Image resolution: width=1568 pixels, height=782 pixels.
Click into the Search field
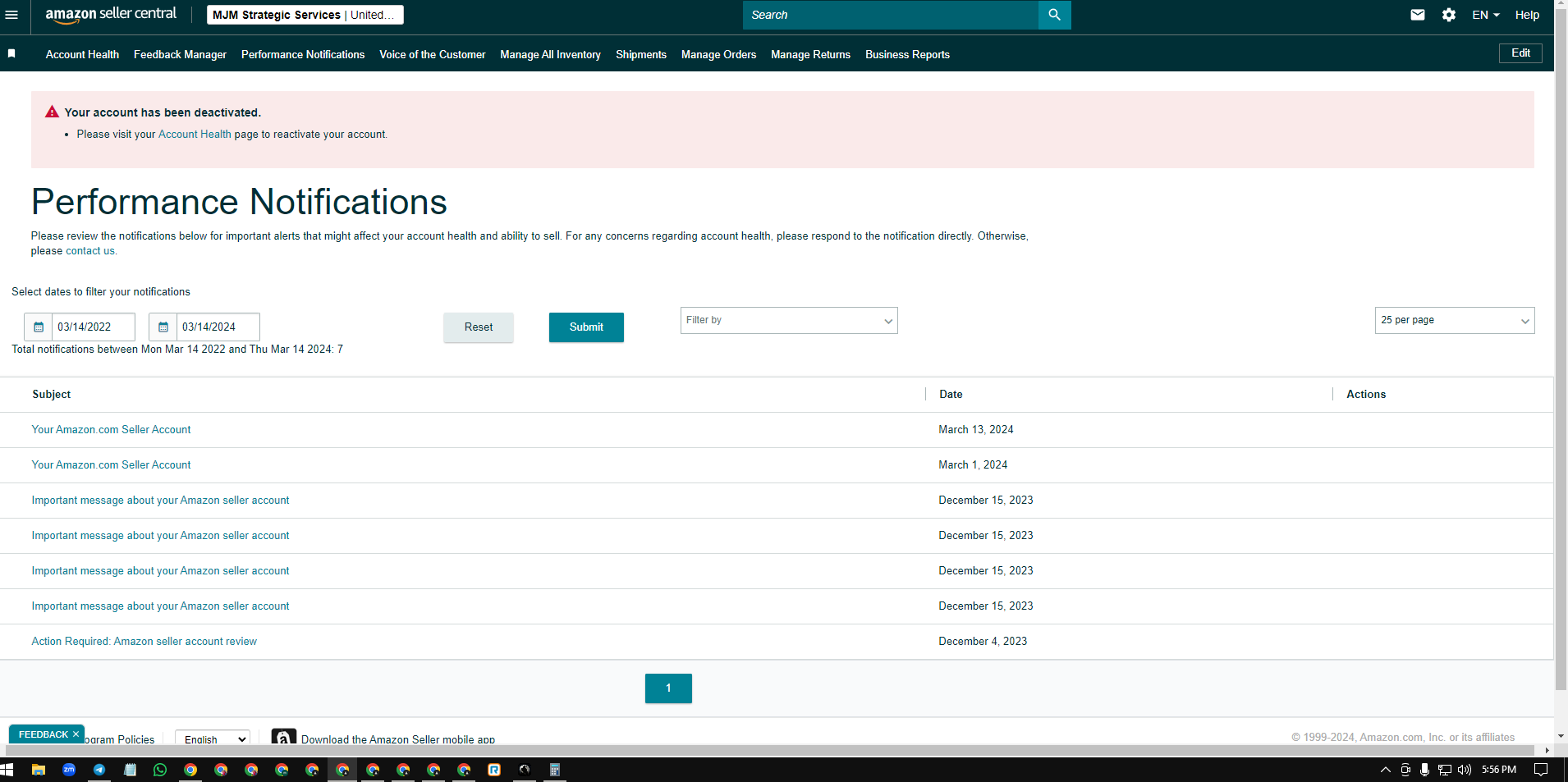[891, 15]
